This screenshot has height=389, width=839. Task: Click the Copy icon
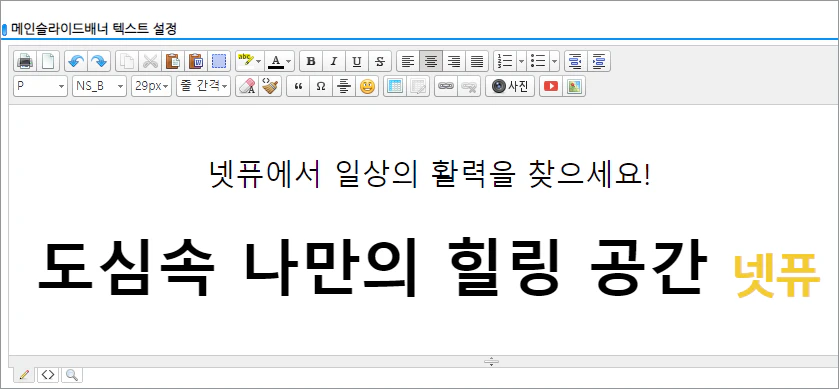pyautogui.click(x=127, y=62)
